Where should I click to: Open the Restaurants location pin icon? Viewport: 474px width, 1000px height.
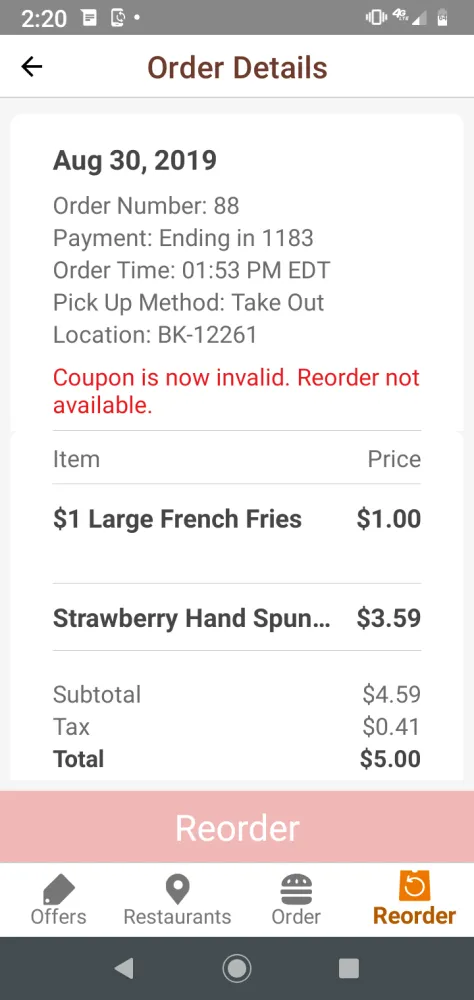pyautogui.click(x=177, y=888)
